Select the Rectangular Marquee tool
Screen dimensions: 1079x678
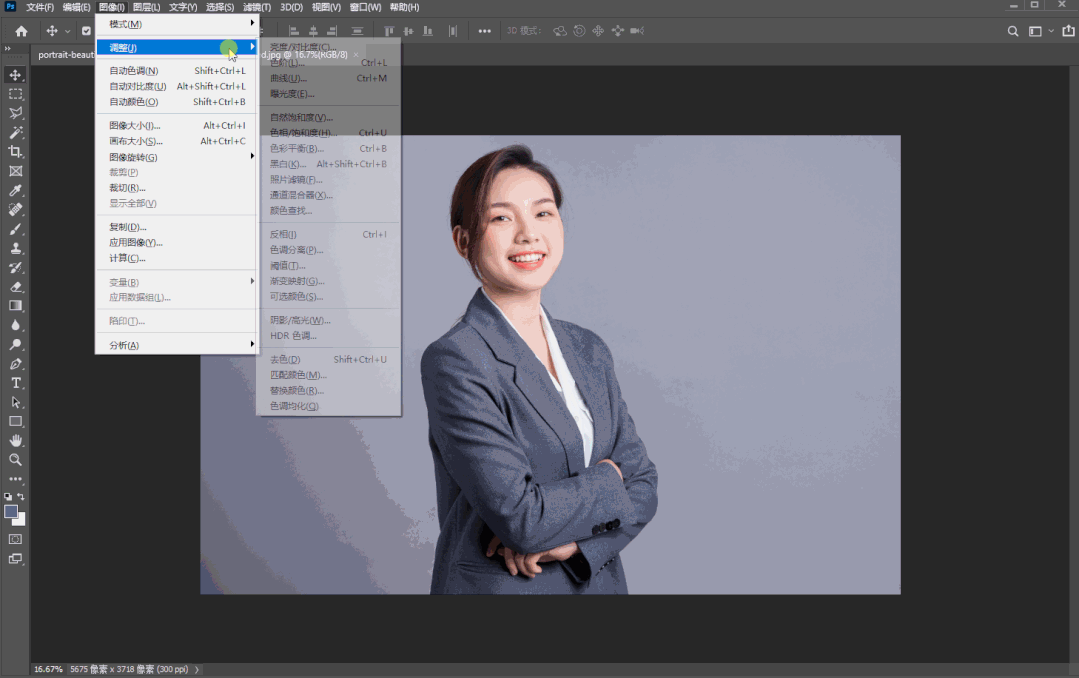[15, 94]
